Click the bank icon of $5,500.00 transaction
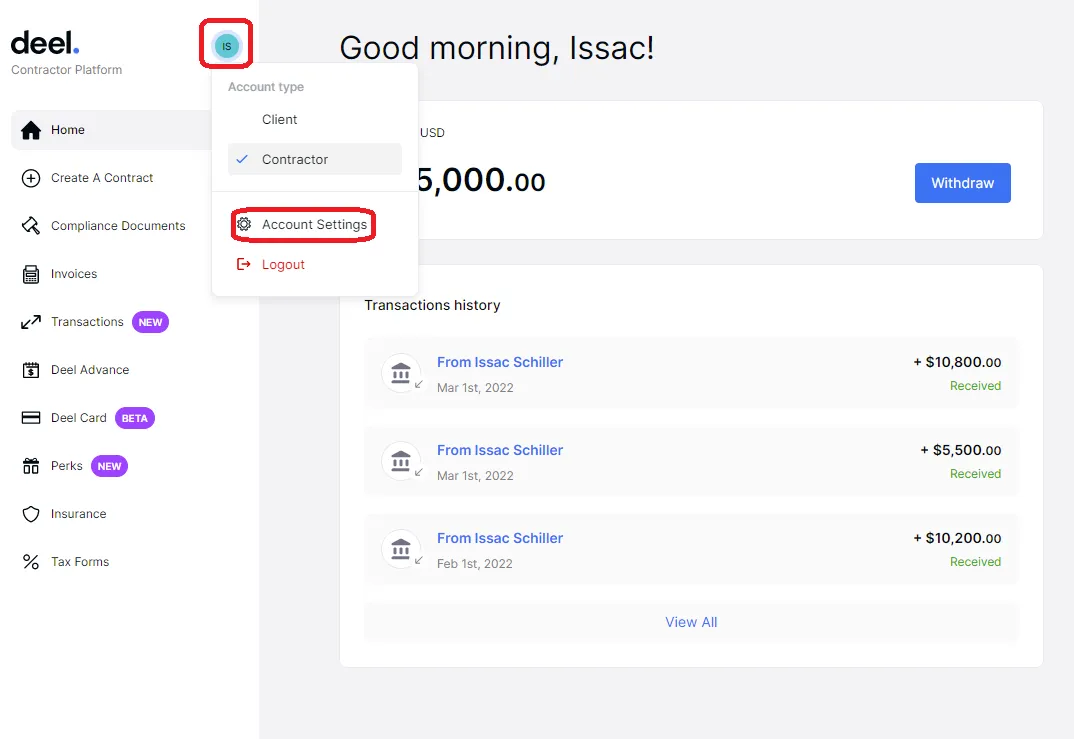 coord(401,461)
